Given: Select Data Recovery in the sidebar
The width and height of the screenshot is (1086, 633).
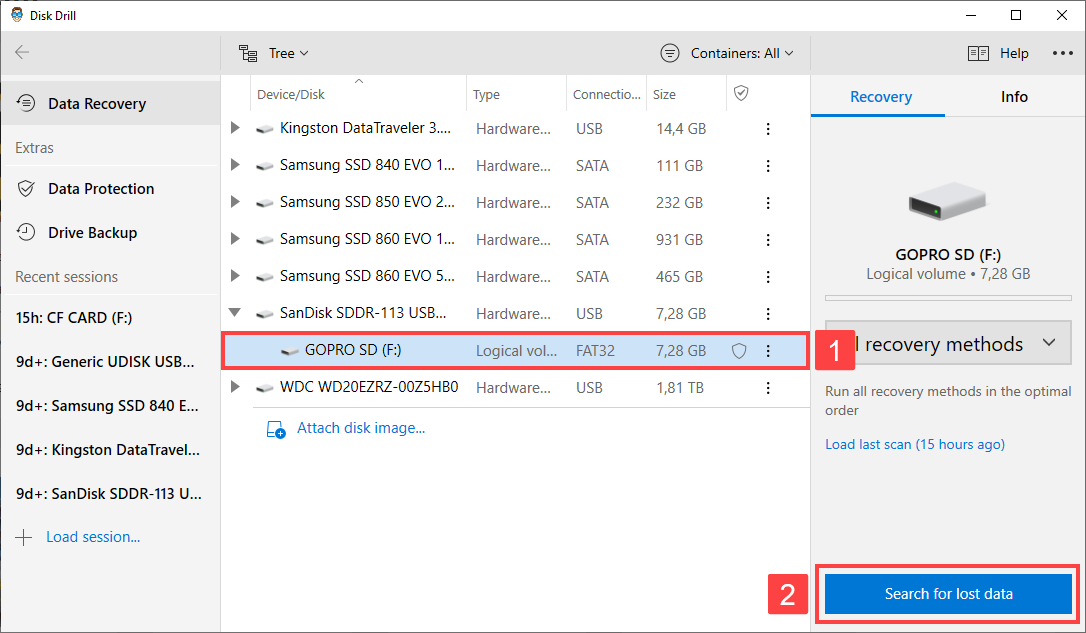Looking at the screenshot, I should [110, 103].
